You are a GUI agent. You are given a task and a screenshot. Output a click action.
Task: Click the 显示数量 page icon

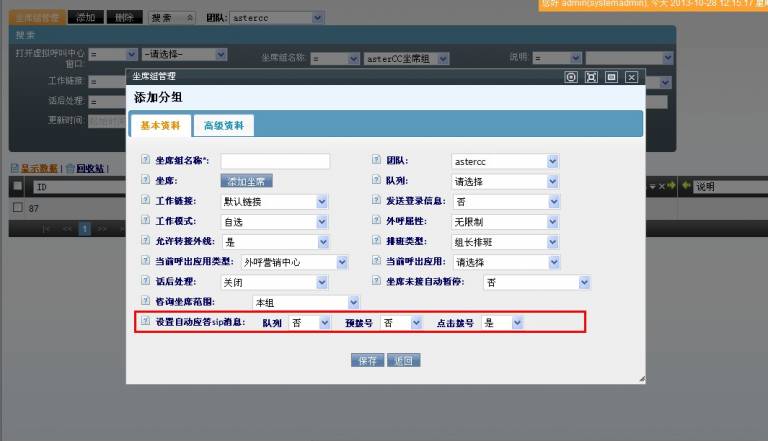coord(15,168)
